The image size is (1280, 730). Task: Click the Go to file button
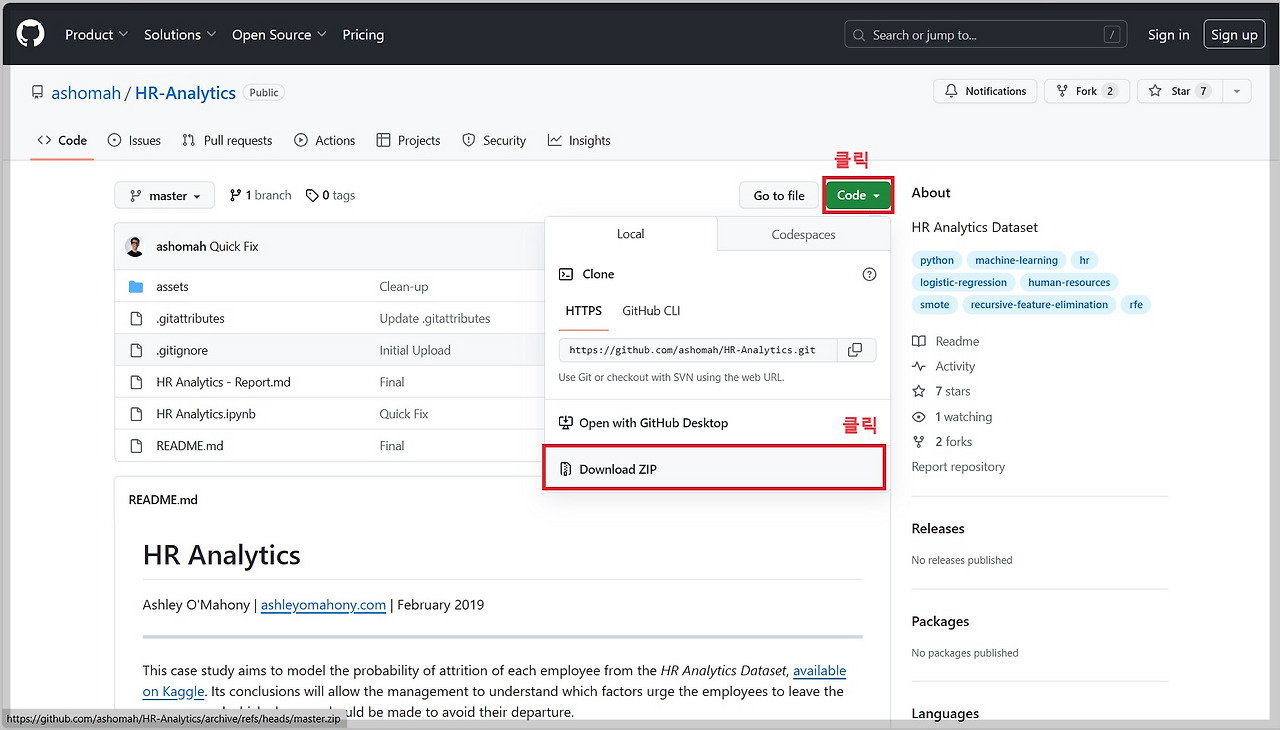point(779,196)
